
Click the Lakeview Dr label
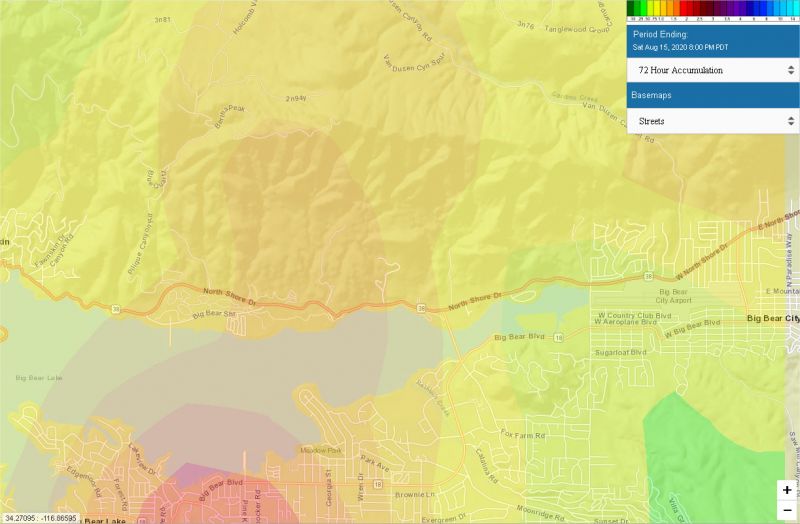(140, 459)
